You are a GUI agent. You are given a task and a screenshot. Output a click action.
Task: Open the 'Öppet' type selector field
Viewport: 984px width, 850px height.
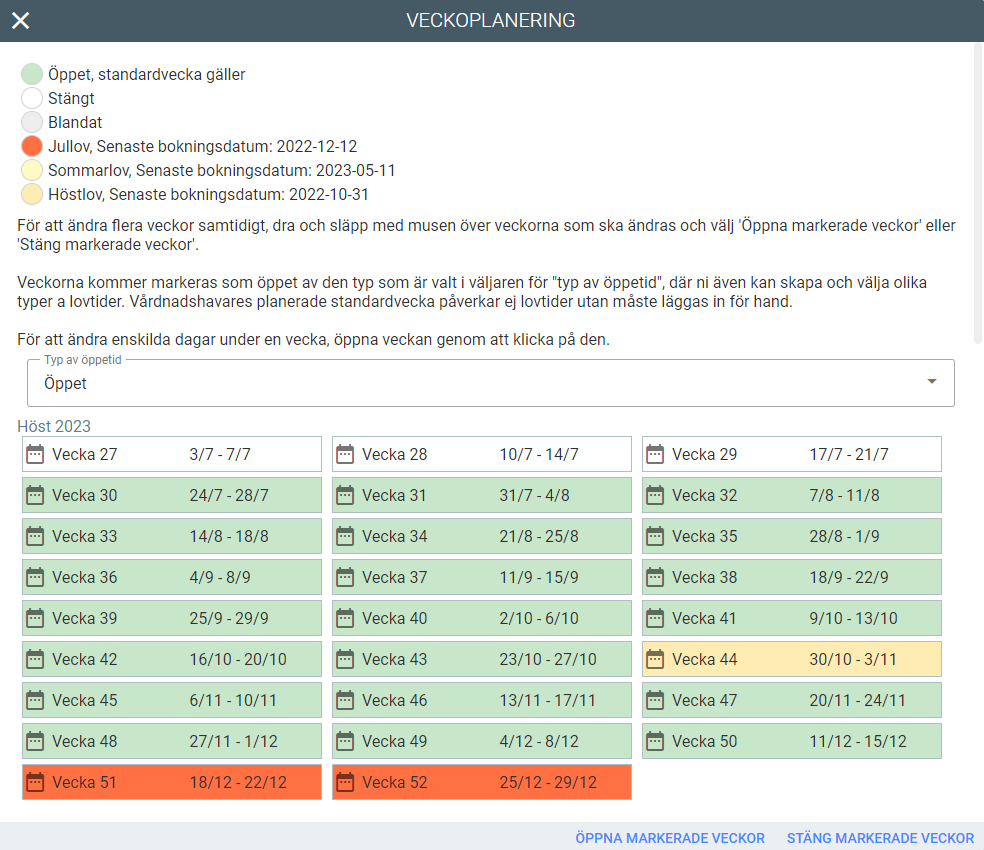pos(480,383)
